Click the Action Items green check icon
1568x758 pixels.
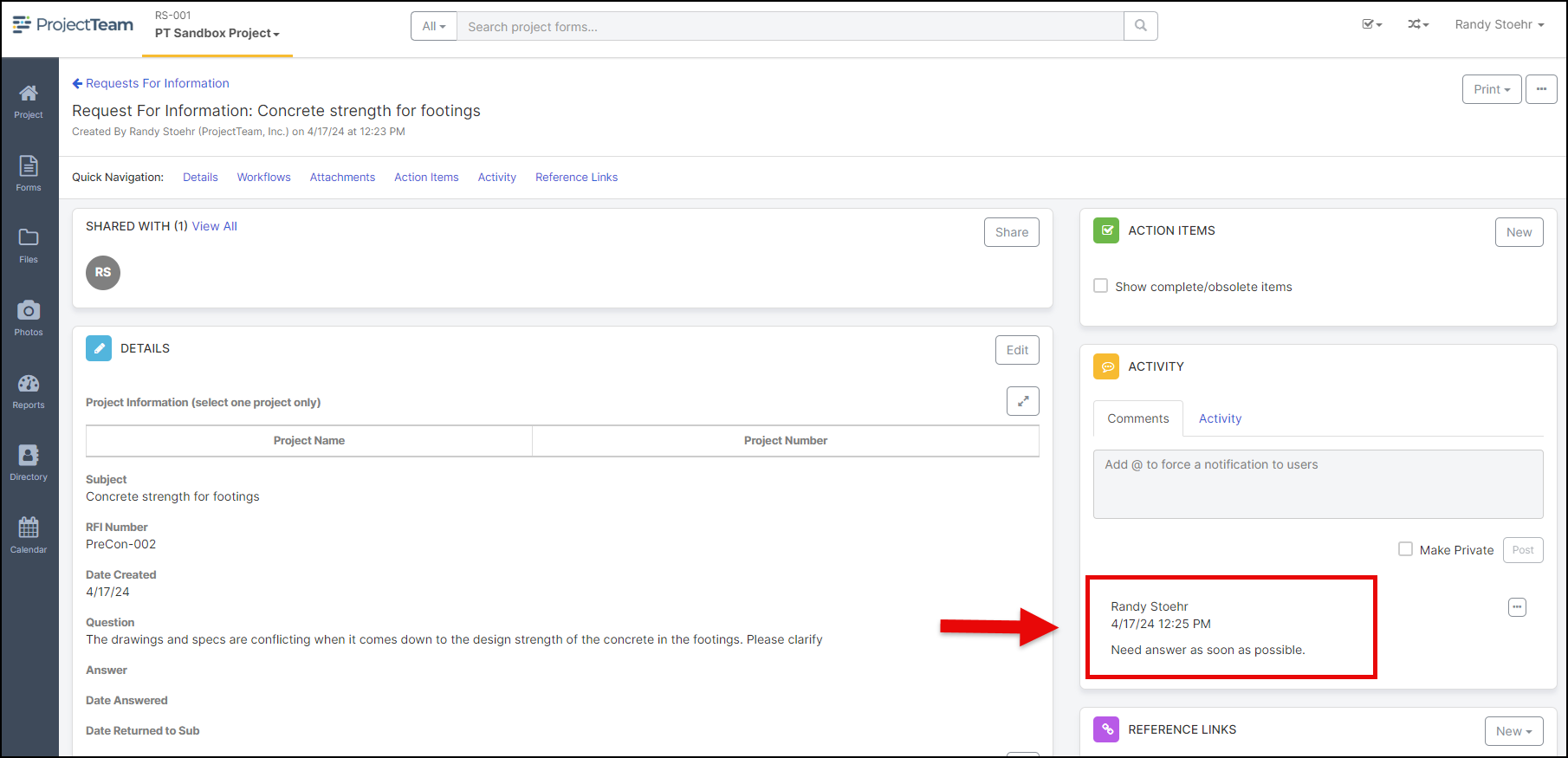1106,230
